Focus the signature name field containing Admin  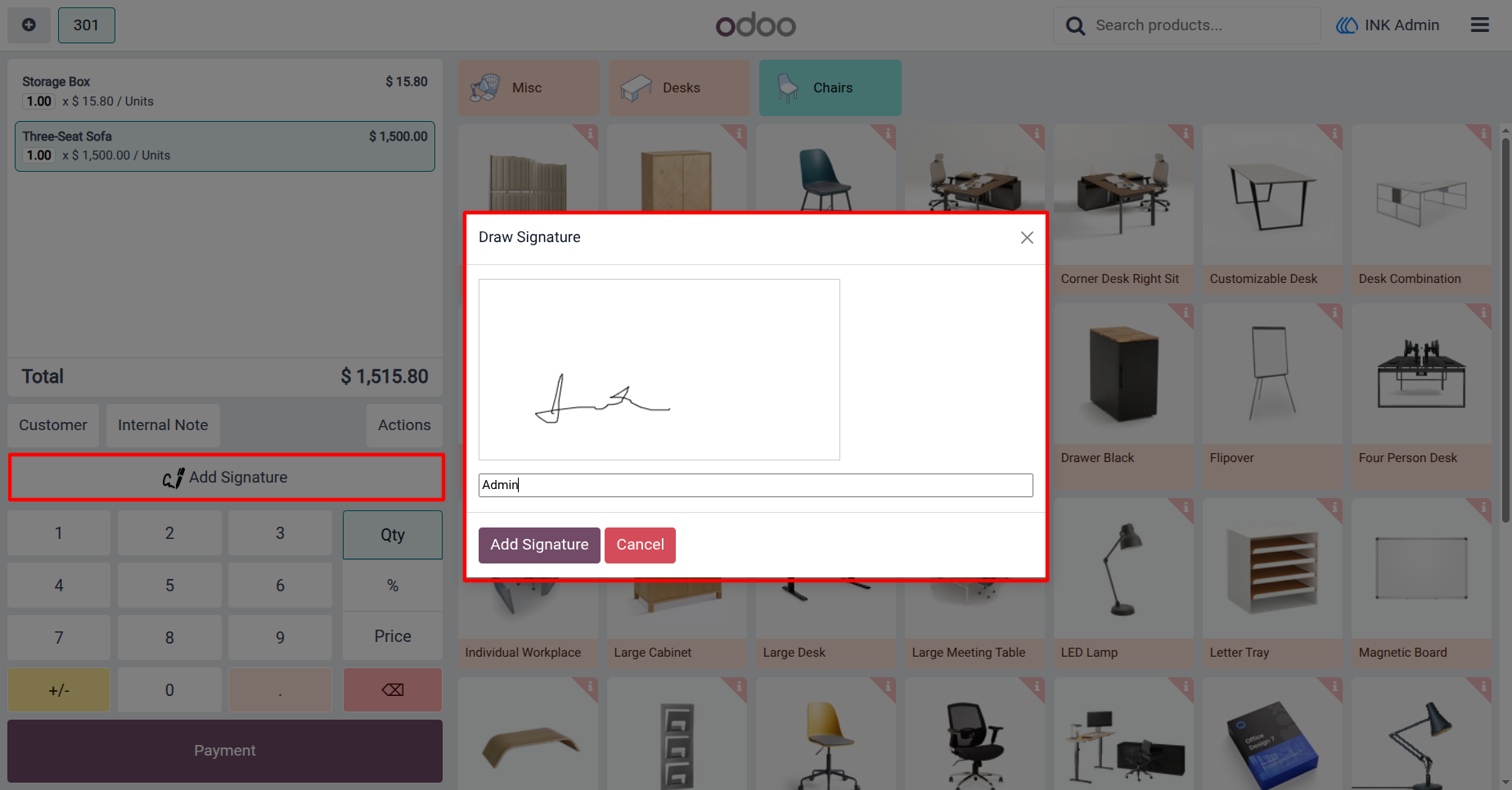click(x=756, y=485)
